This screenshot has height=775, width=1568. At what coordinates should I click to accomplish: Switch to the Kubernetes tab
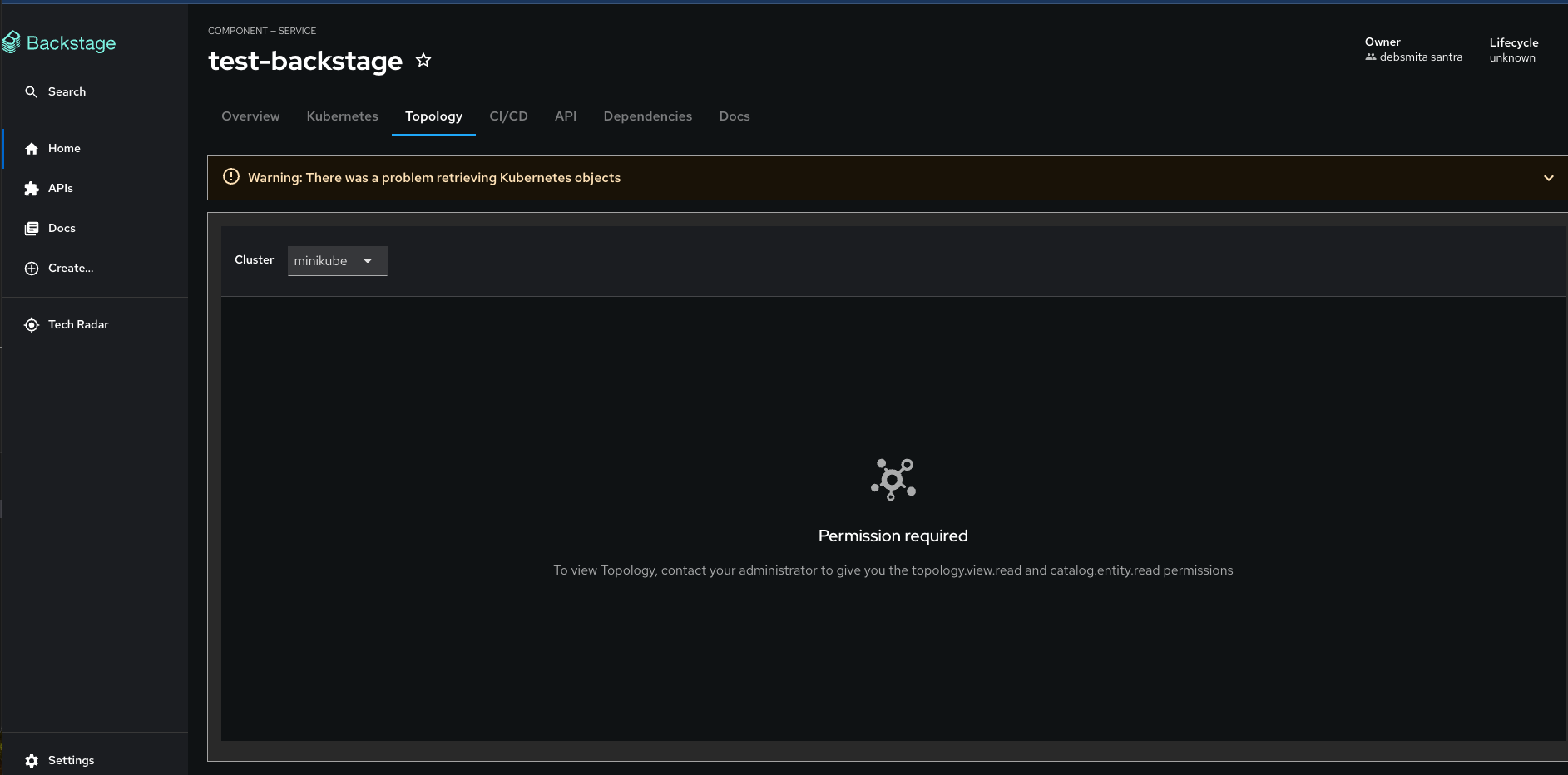(x=342, y=116)
